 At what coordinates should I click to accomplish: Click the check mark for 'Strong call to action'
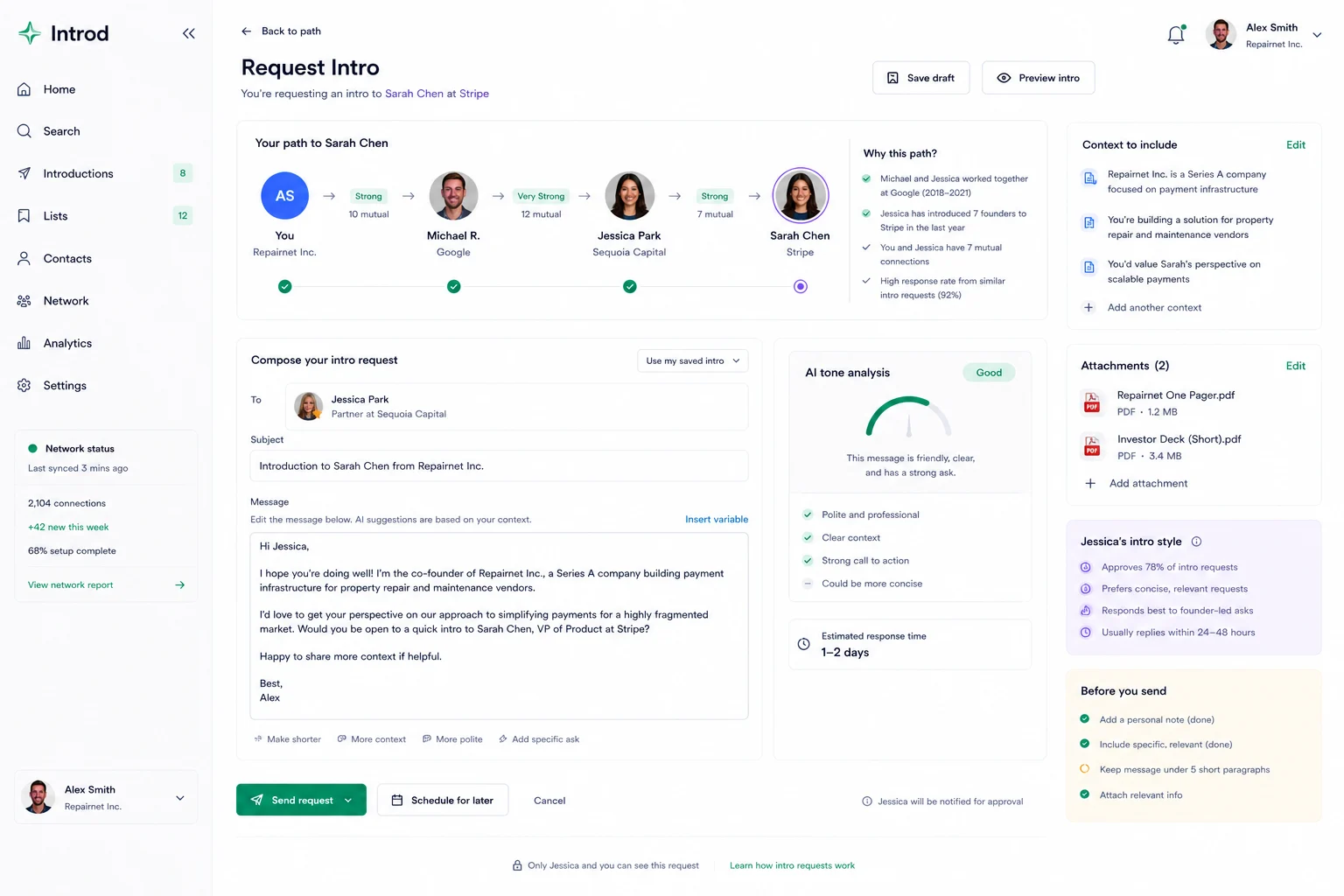[x=808, y=560]
